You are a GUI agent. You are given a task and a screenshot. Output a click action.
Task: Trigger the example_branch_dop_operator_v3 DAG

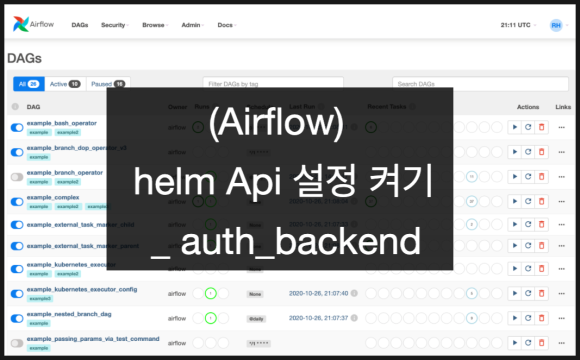click(515, 152)
